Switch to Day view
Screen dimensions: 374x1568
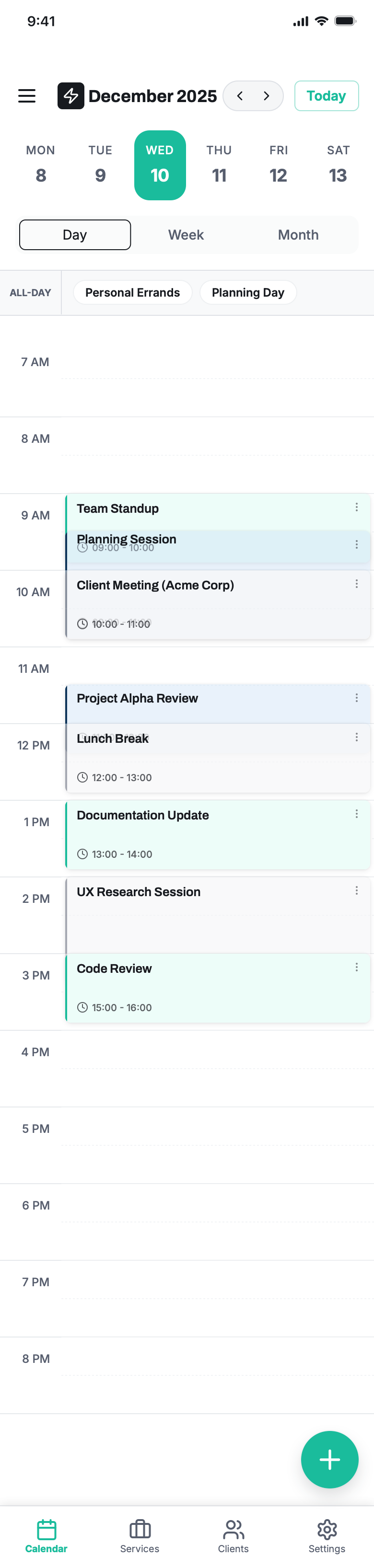[x=75, y=235]
